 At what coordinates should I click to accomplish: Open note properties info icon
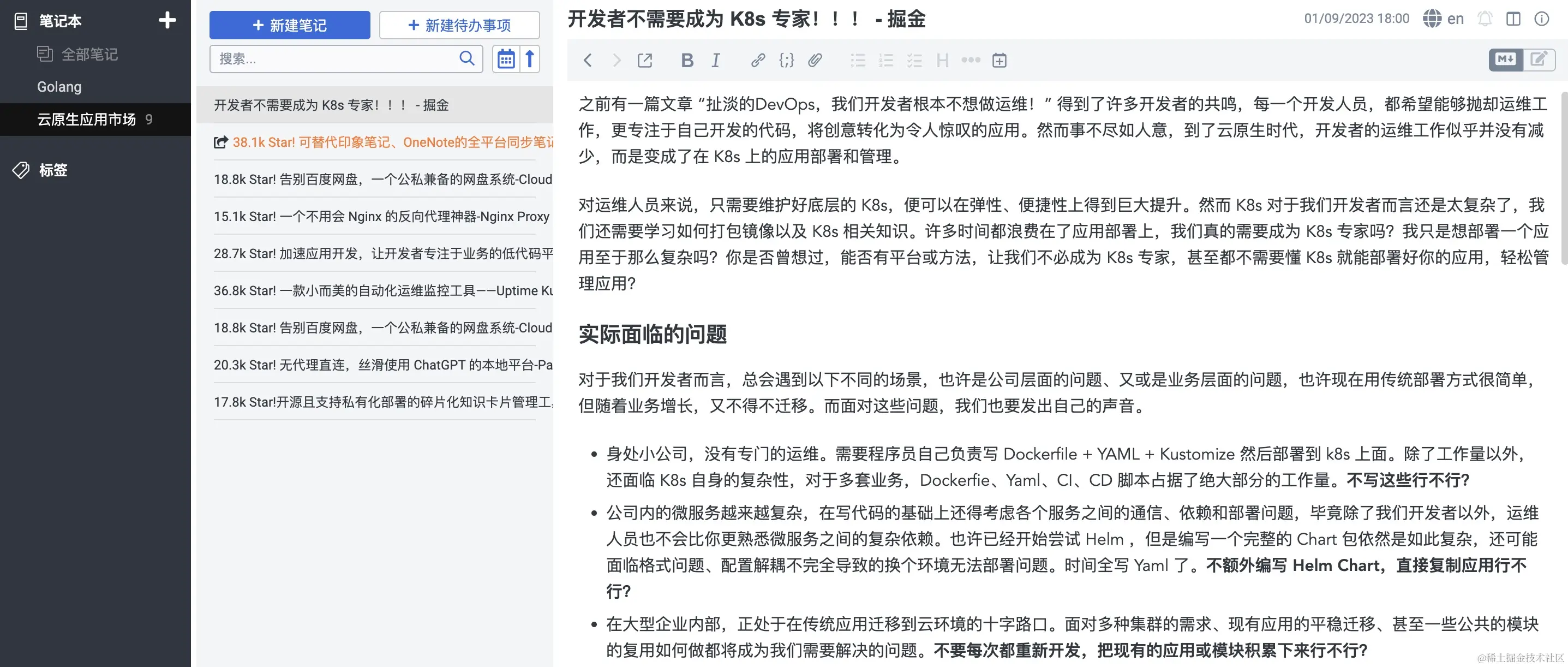[x=1541, y=18]
